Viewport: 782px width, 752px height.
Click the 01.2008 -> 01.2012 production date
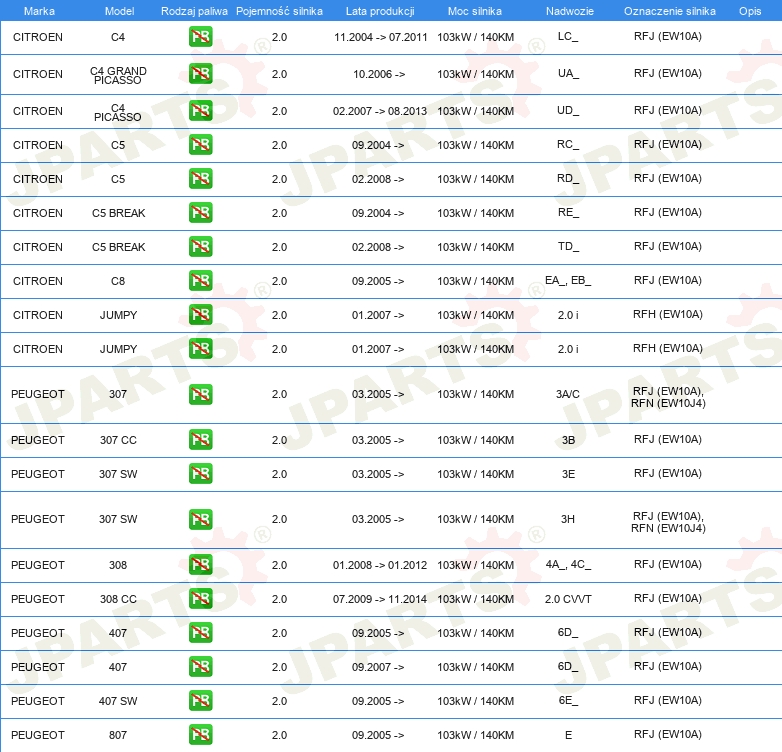pos(380,565)
